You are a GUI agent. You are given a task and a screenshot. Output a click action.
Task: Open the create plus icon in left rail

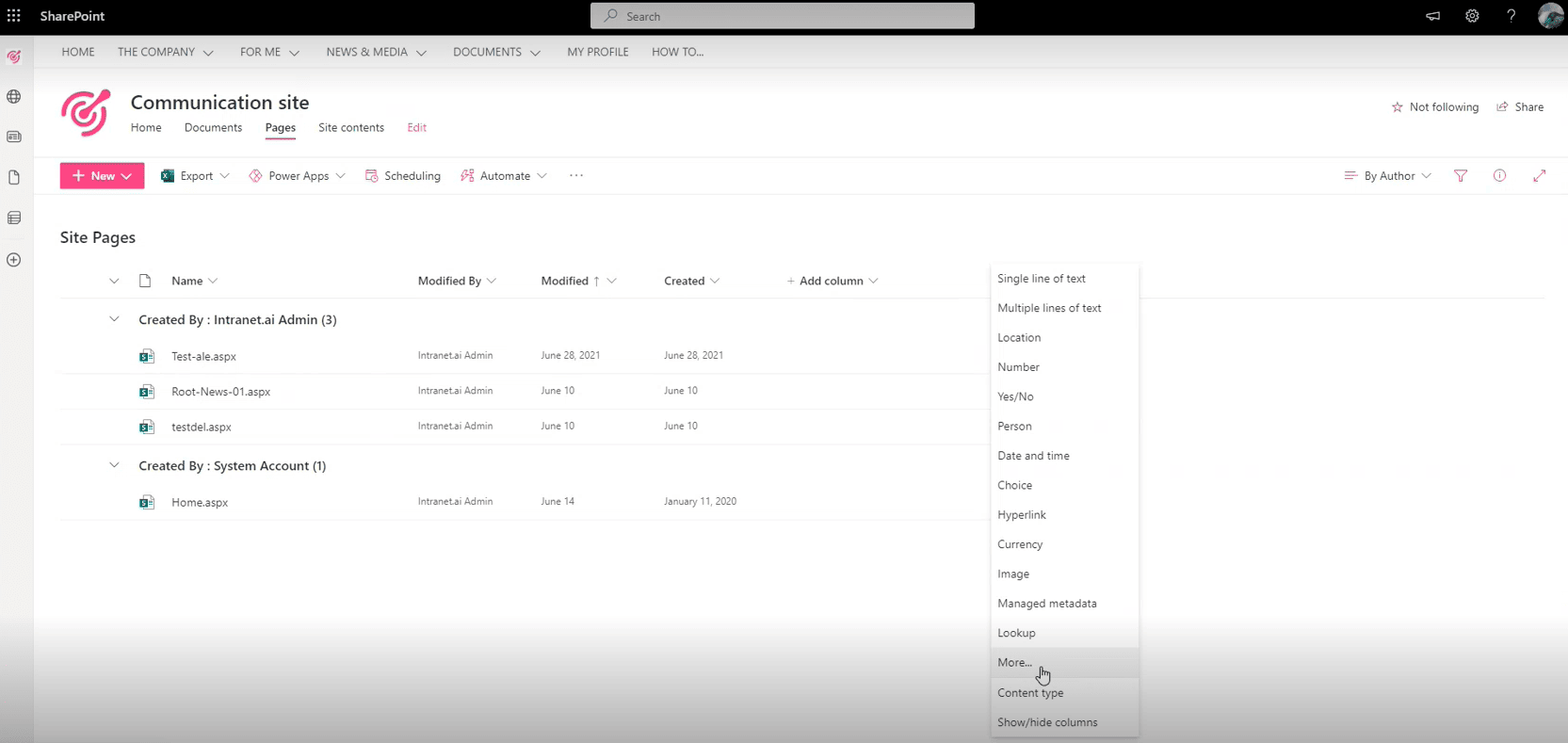[14, 260]
